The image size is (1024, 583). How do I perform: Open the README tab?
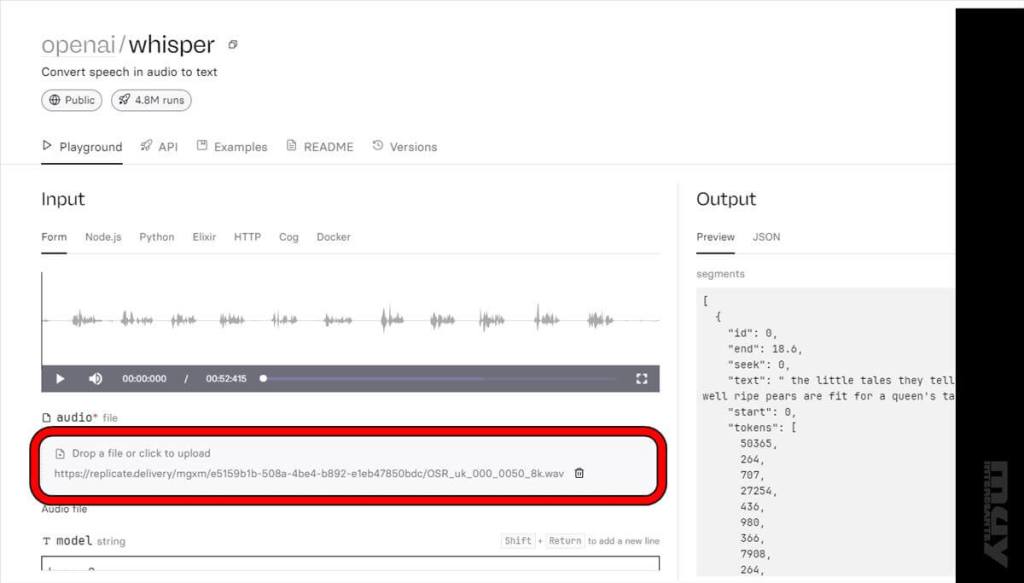click(320, 147)
